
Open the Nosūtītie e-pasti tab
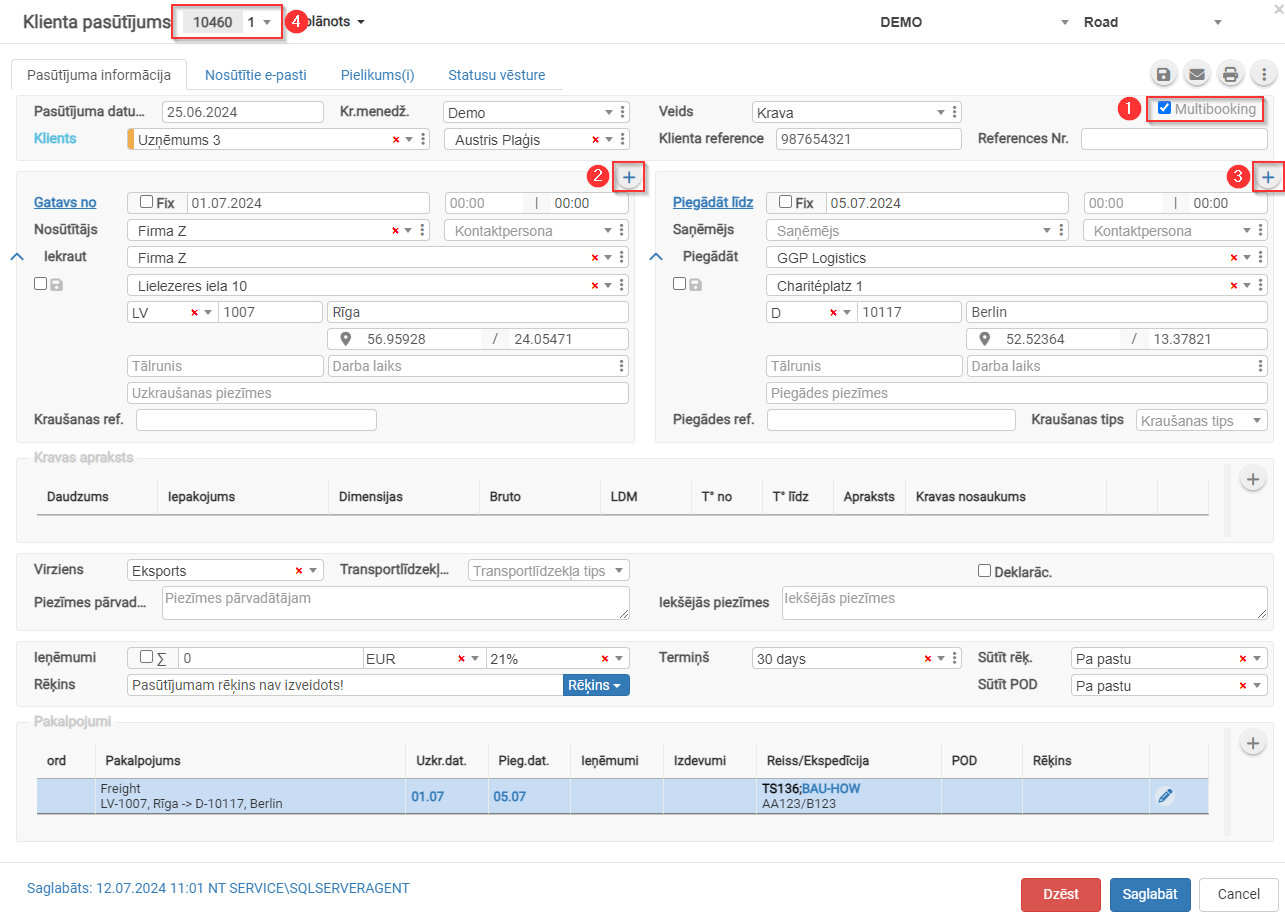(256, 75)
